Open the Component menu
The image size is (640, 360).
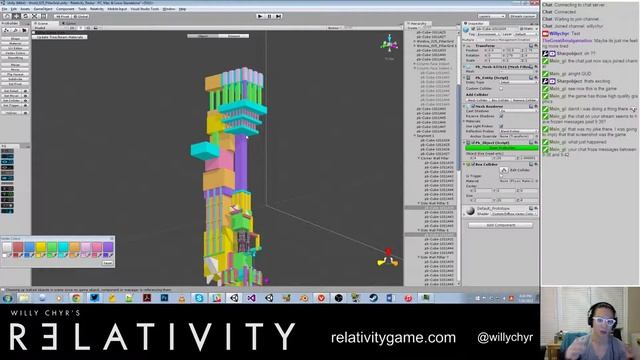(65, 9)
